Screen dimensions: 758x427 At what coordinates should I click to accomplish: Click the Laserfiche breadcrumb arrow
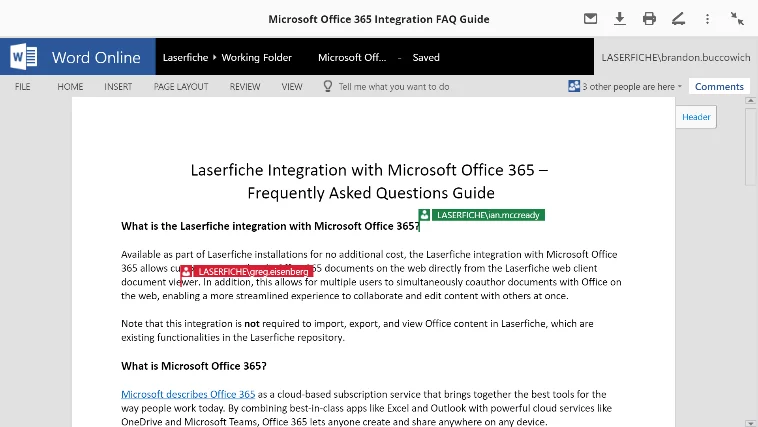tap(215, 57)
